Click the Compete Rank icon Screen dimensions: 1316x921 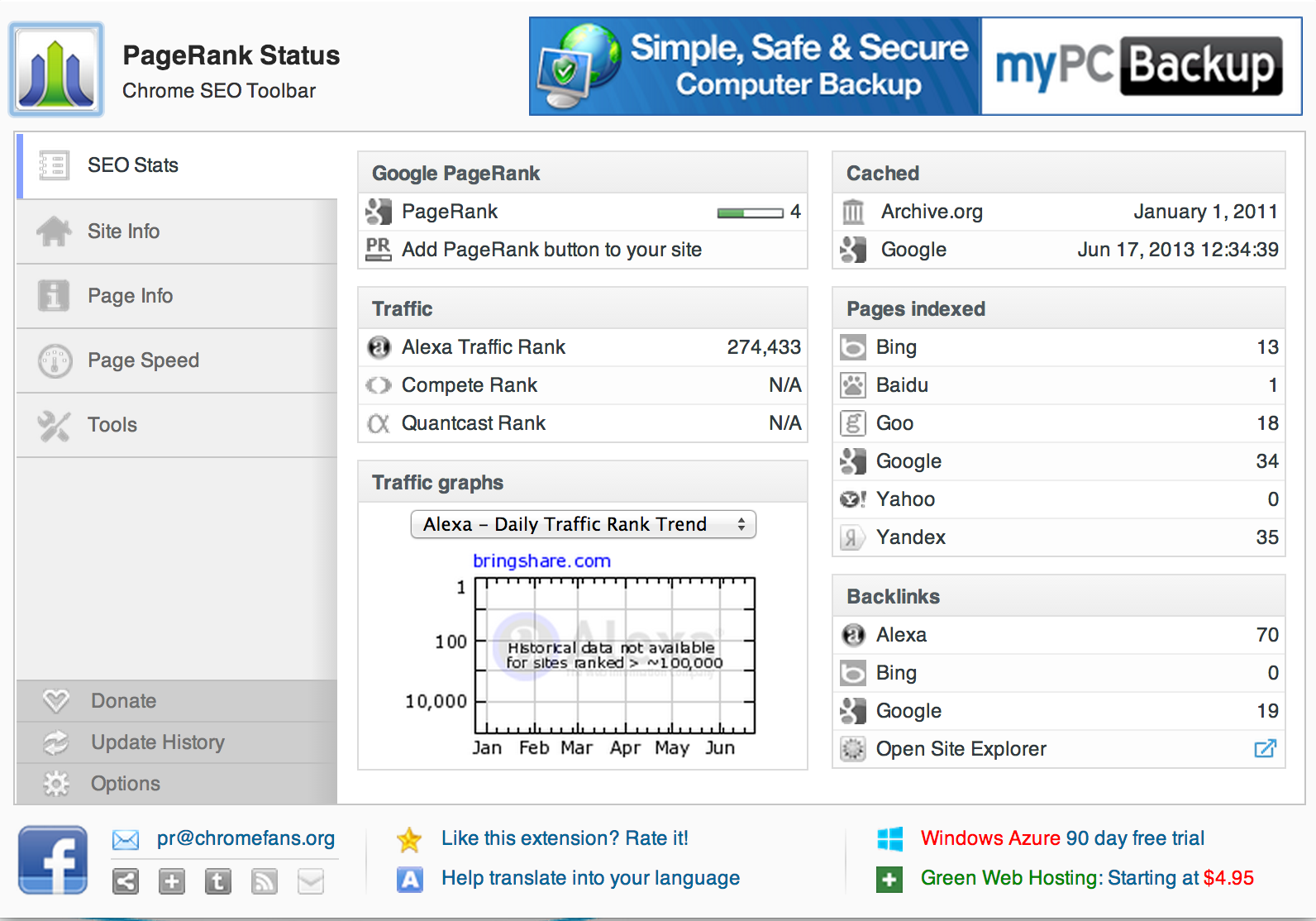(379, 385)
